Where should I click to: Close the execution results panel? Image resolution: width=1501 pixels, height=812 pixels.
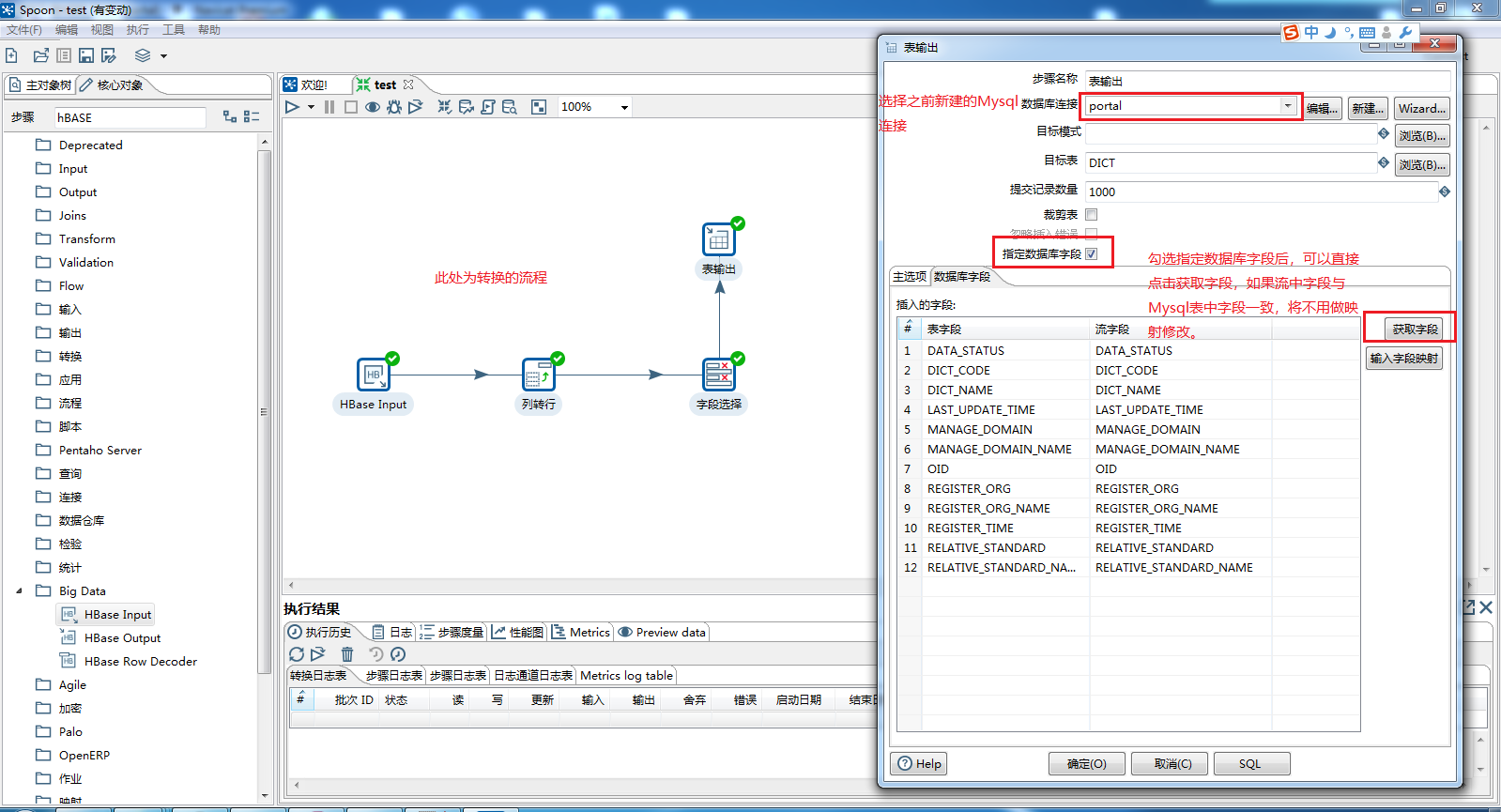pyautogui.click(x=1486, y=607)
